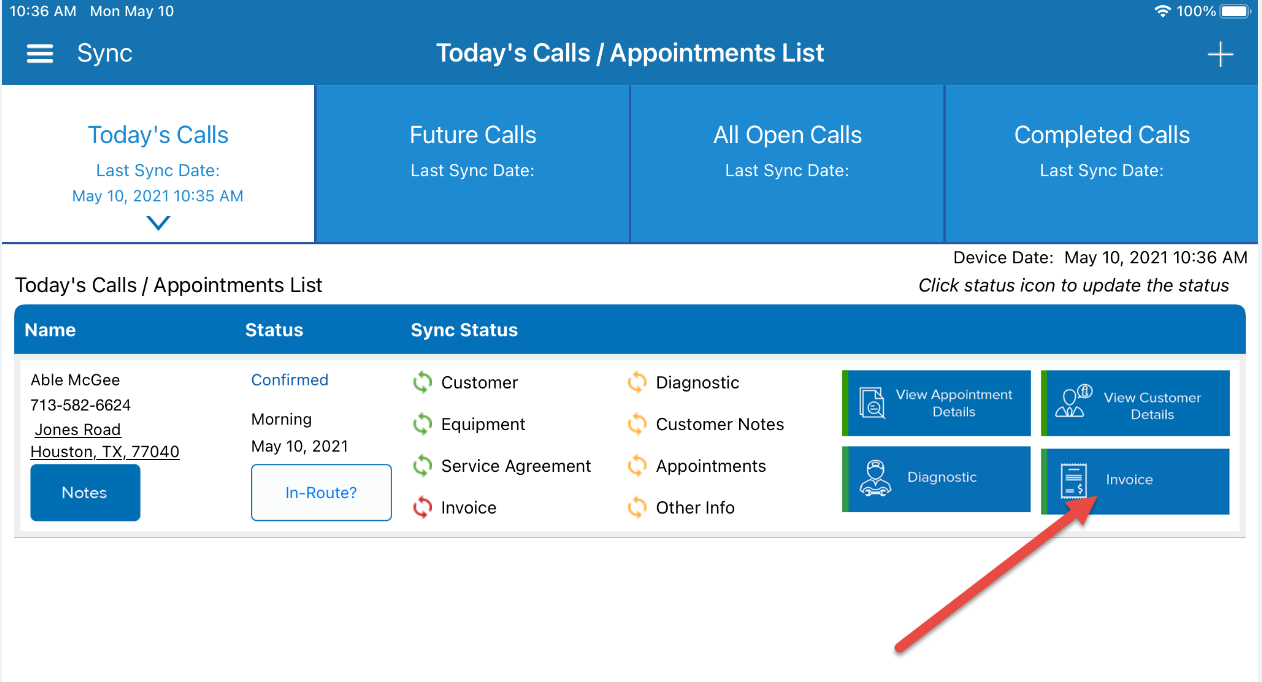Image resolution: width=1262 pixels, height=682 pixels.
Task: Tap In-Route? to change appointment status
Action: (x=321, y=492)
